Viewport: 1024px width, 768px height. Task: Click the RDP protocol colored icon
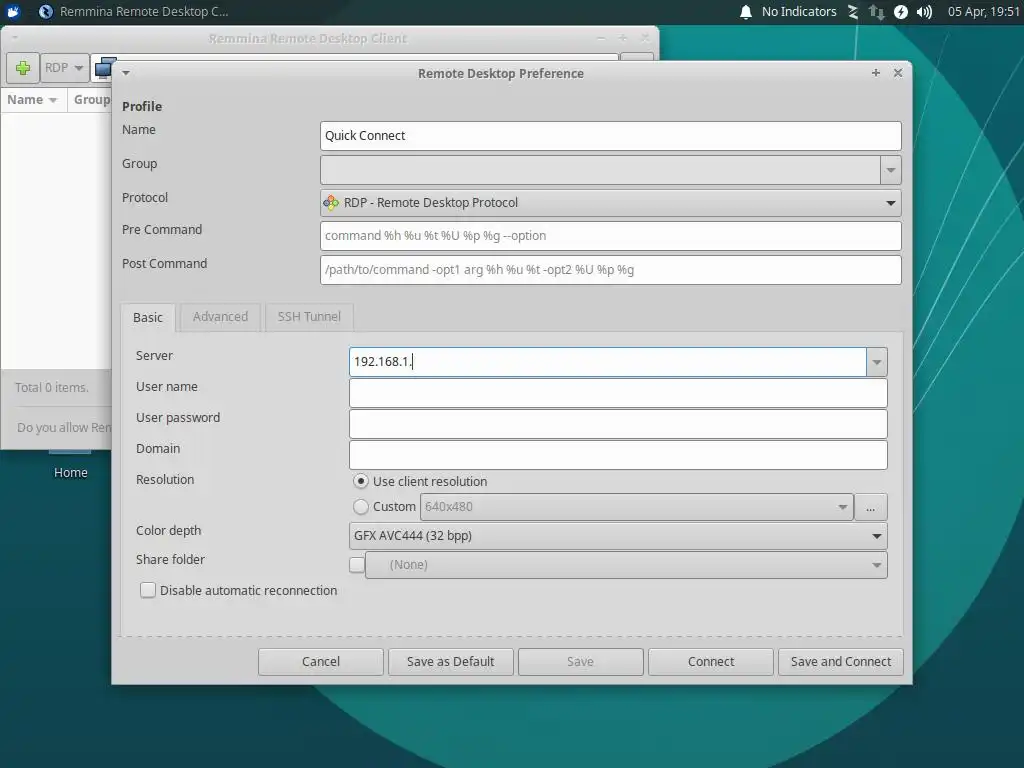coord(331,203)
